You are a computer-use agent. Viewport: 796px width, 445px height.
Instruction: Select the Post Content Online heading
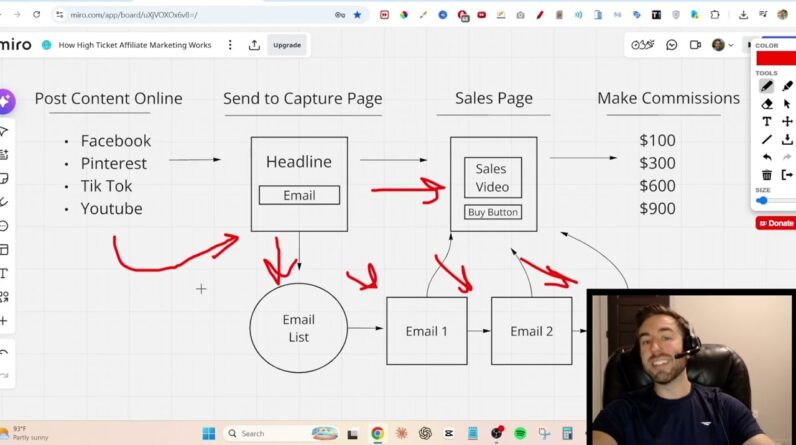click(x=108, y=98)
